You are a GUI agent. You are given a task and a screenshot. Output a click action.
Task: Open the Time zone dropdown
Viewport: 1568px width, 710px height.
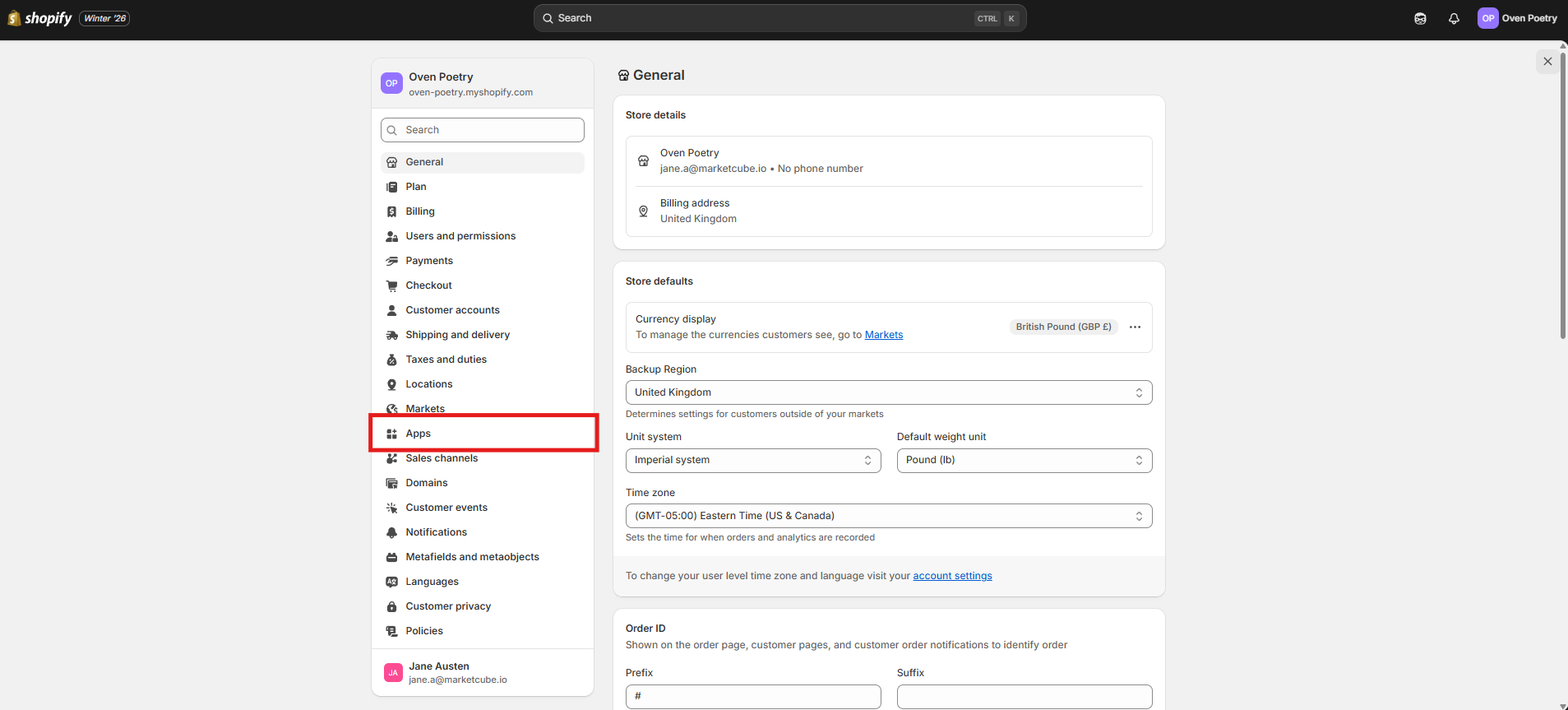tap(889, 516)
